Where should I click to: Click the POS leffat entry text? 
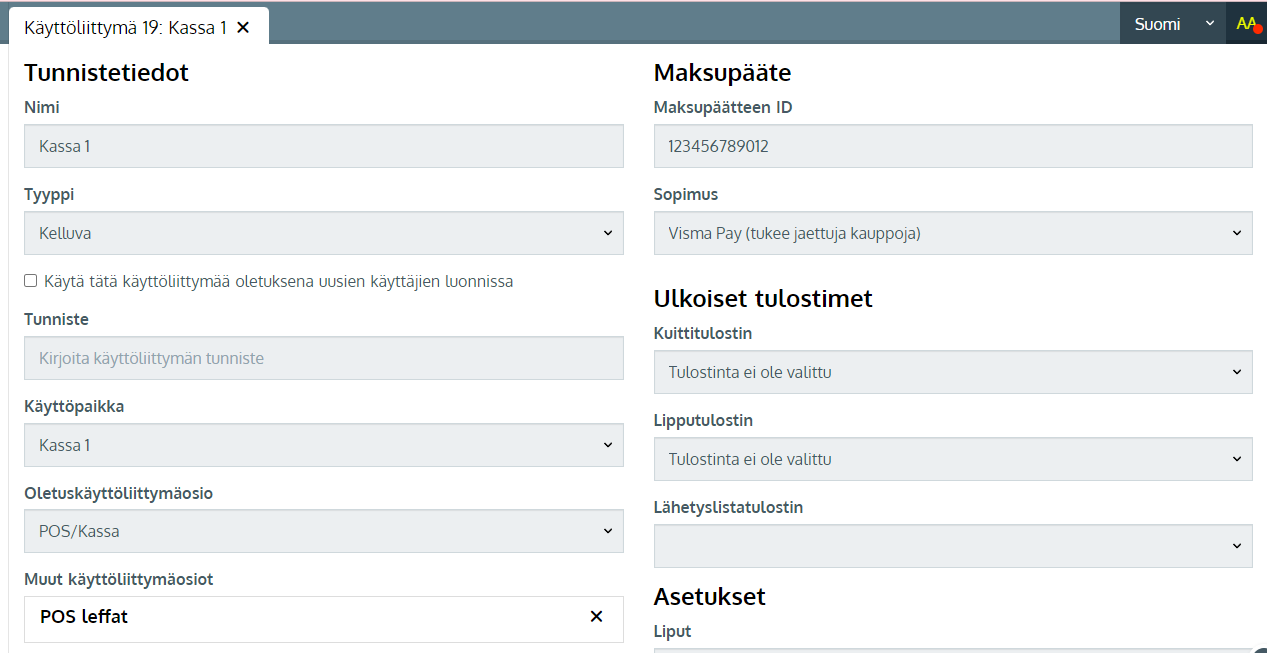tap(84, 617)
